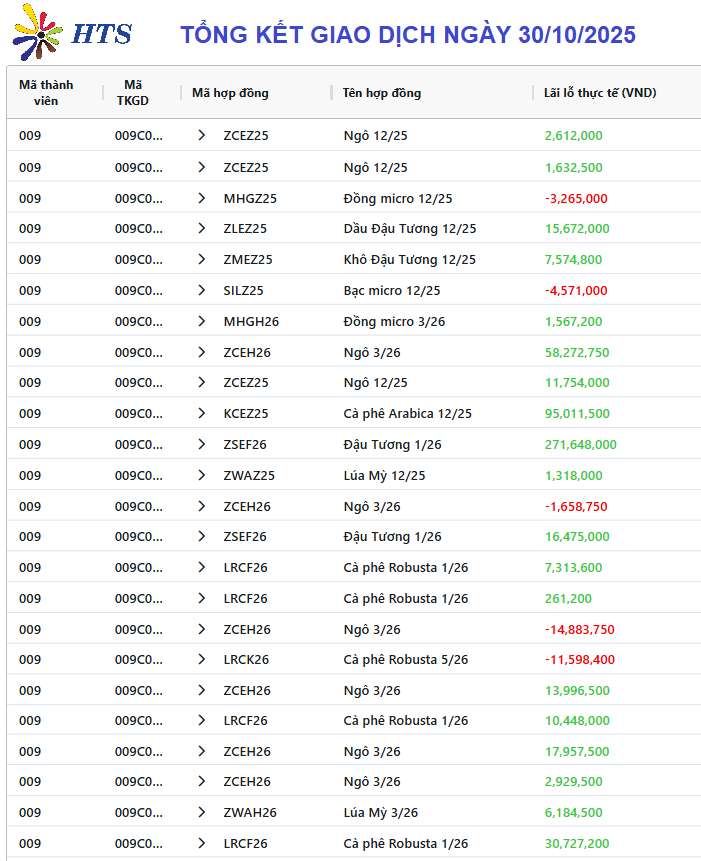Sort by the Mã thành viên column header
Image resolution: width=701 pixels, height=861 pixels.
pos(46,93)
